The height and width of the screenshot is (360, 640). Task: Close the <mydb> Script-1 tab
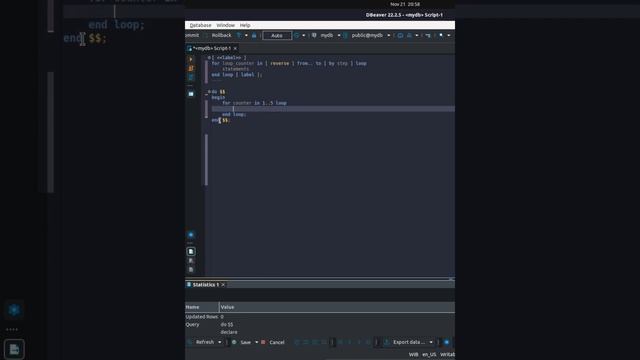[x=235, y=48]
